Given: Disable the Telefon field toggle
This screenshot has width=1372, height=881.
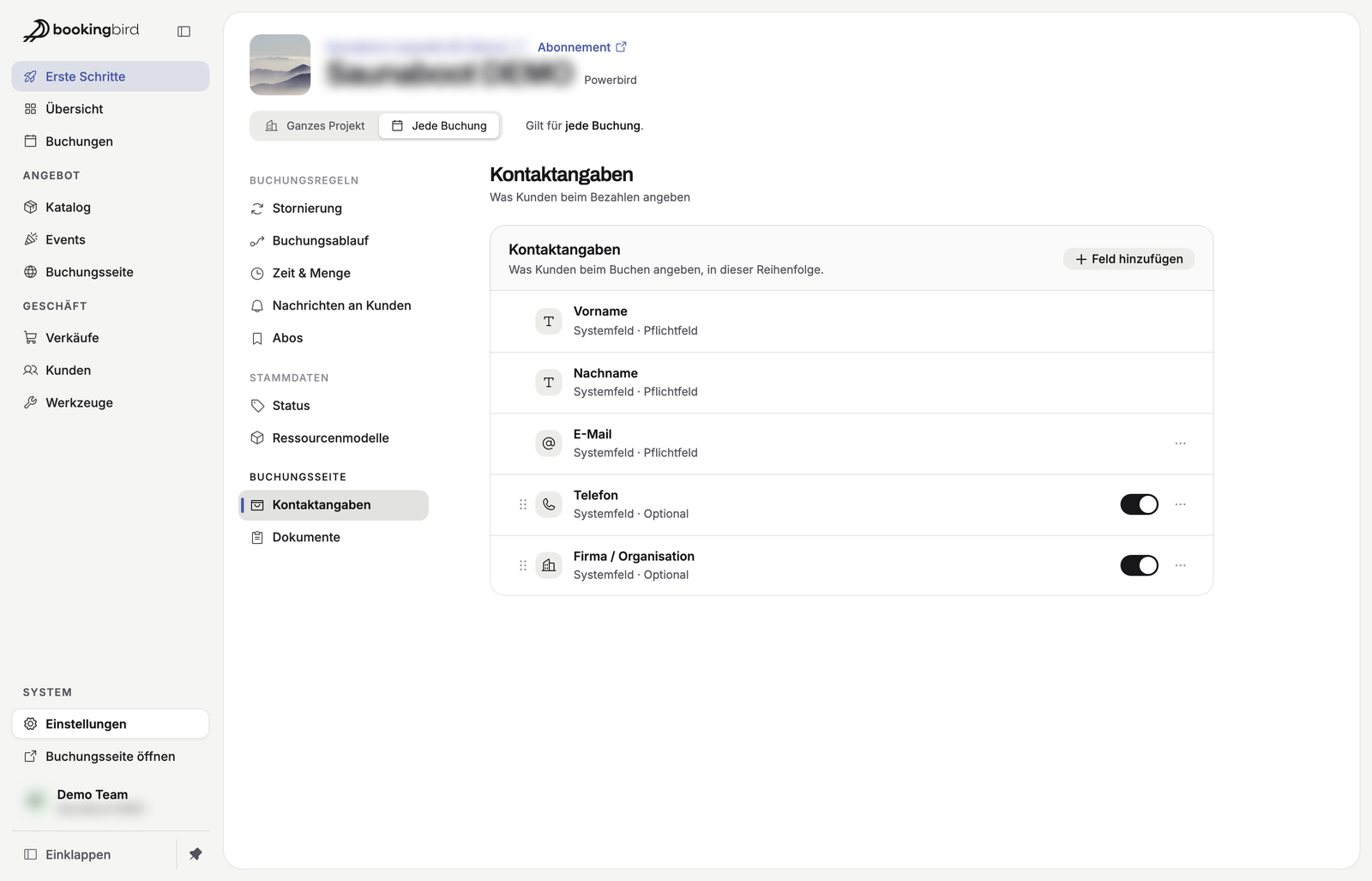Looking at the screenshot, I should (x=1139, y=504).
